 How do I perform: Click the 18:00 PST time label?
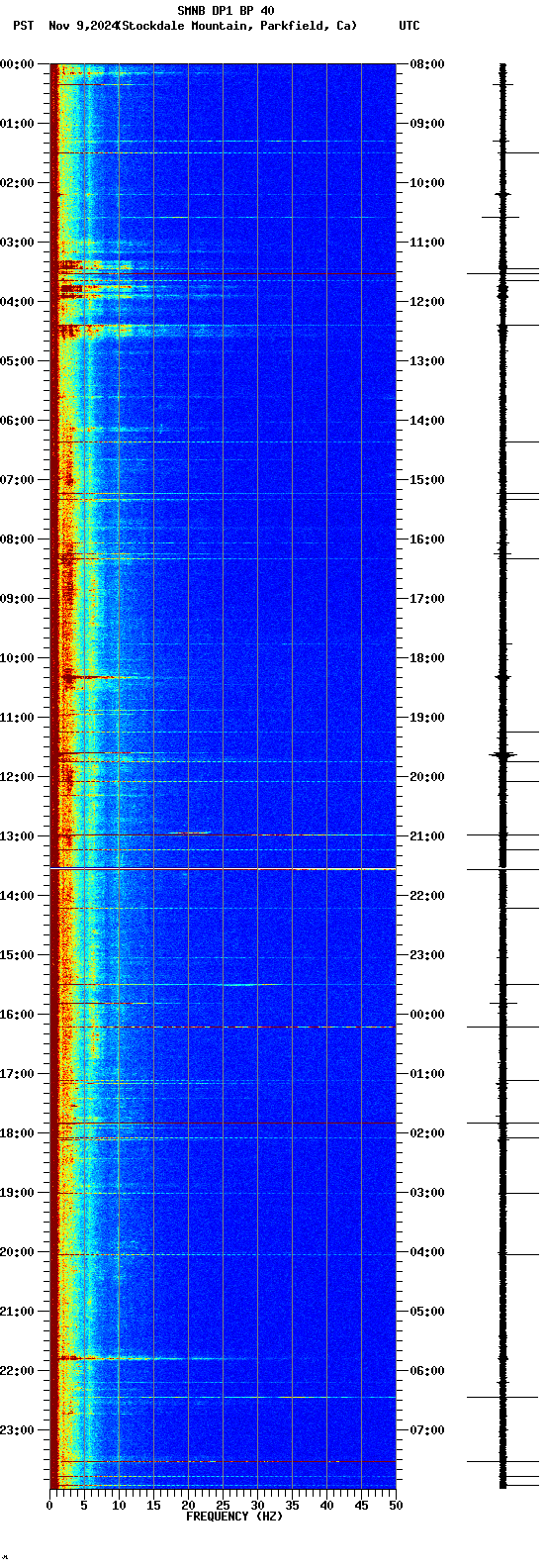18,1133
